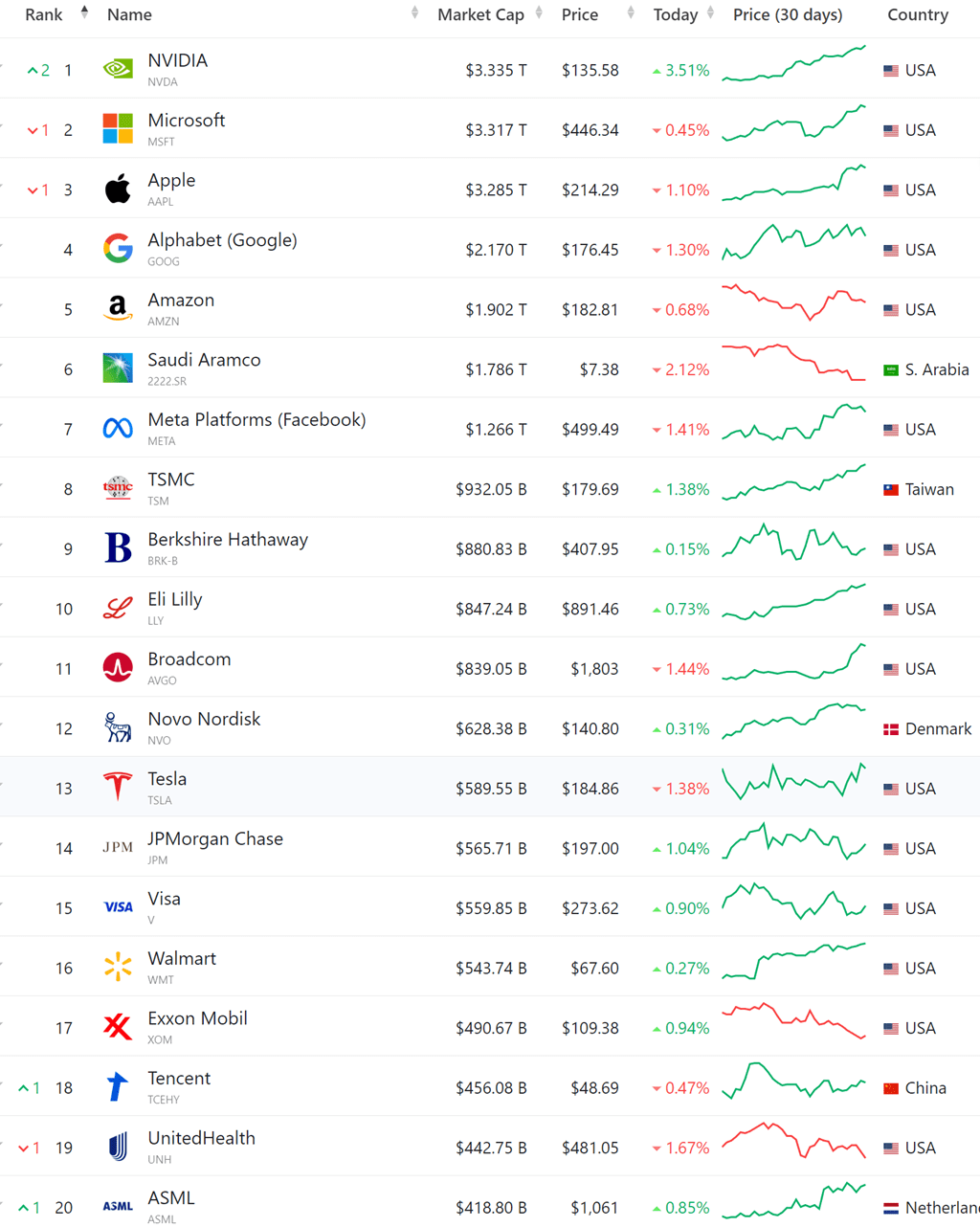The image size is (980, 1227).
Task: Sort by Market Cap column arrows
Action: coord(539,13)
